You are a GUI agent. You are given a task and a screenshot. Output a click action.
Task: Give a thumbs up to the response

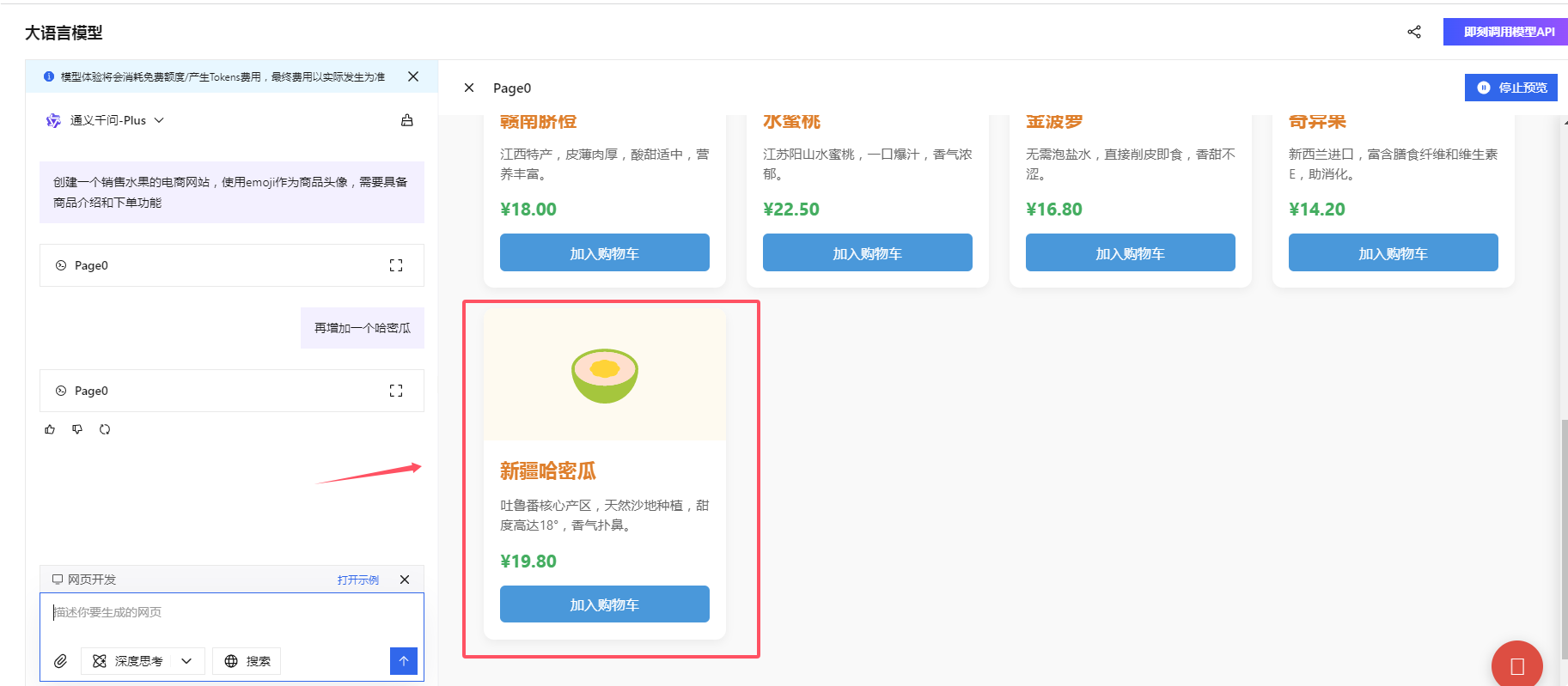49,428
